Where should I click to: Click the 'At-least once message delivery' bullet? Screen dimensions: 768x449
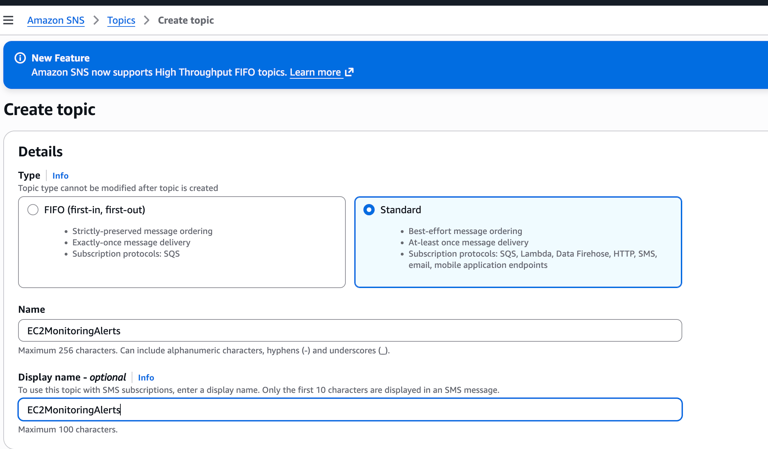pyautogui.click(x=468, y=242)
